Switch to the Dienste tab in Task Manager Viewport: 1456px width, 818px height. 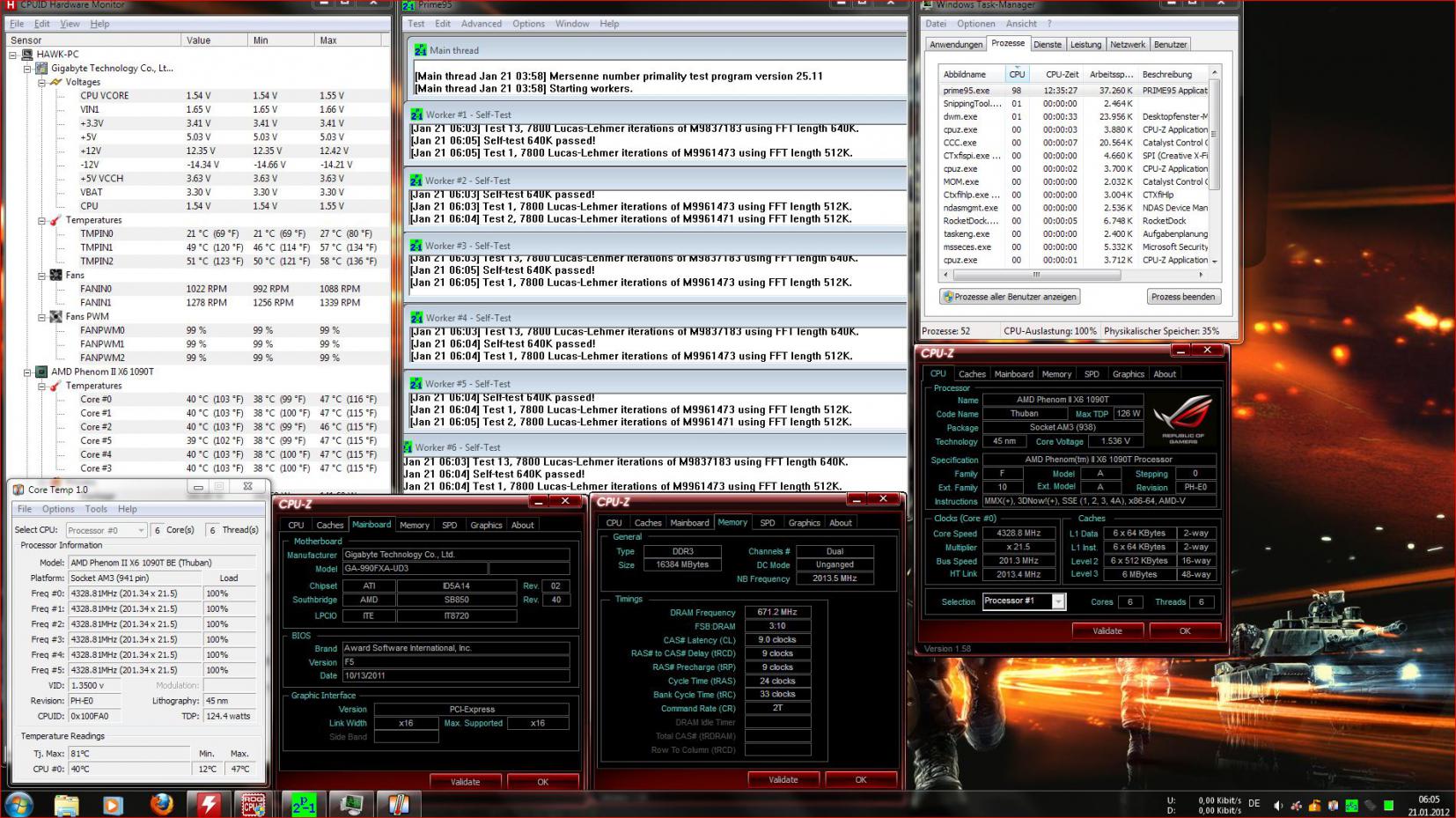click(x=1048, y=44)
